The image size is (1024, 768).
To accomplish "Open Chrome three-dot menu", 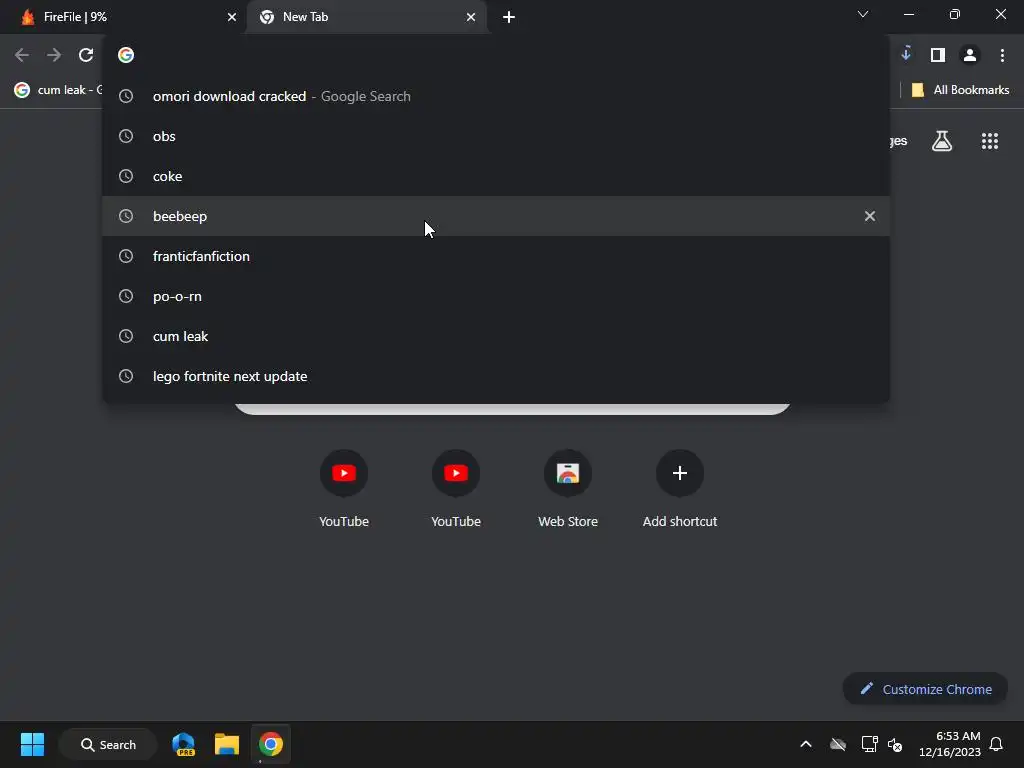I will [1002, 56].
